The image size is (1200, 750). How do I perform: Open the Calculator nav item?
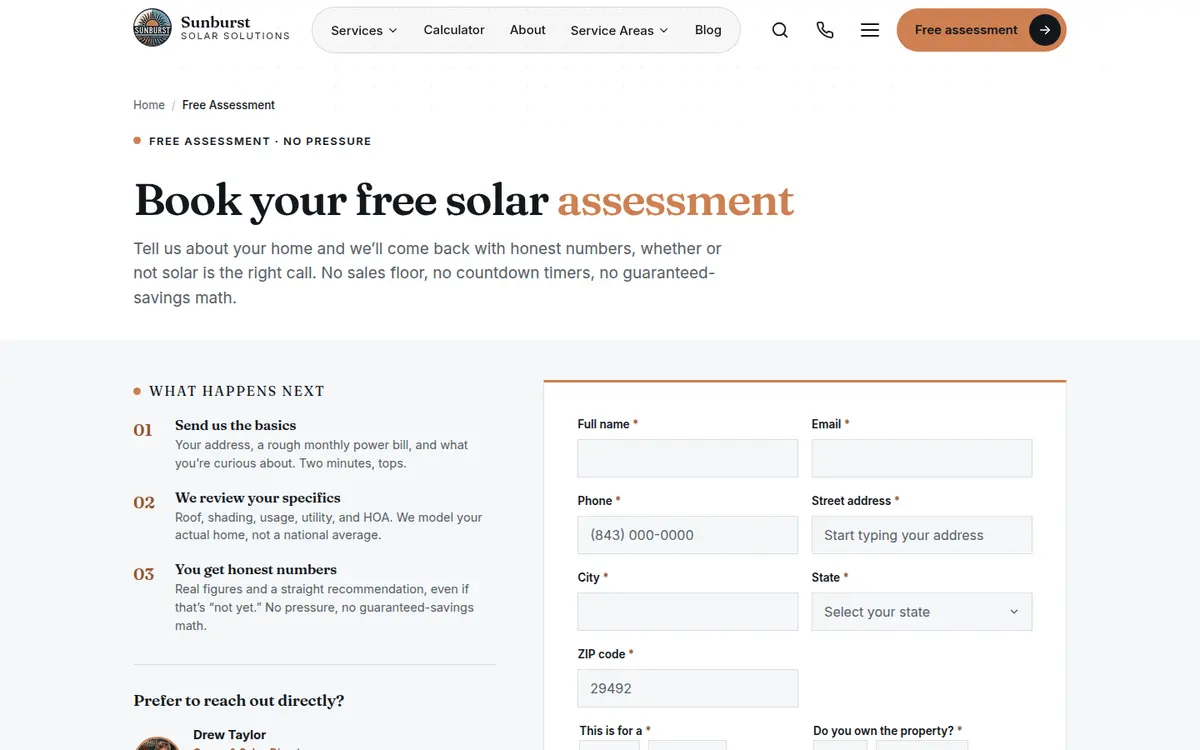tap(454, 30)
